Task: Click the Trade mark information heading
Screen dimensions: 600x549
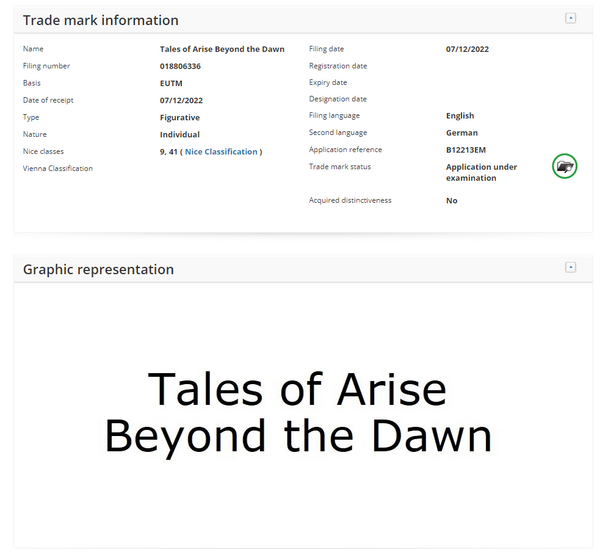Action: 101,20
